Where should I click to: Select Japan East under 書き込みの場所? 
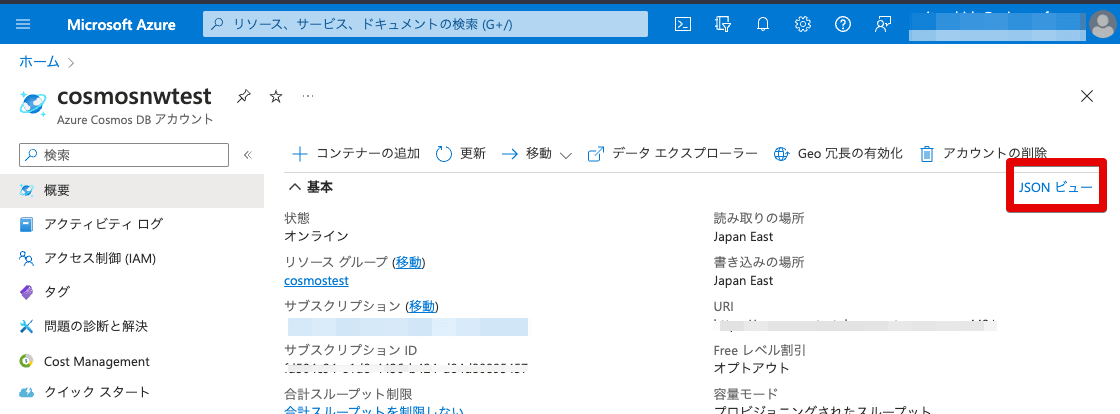[744, 281]
